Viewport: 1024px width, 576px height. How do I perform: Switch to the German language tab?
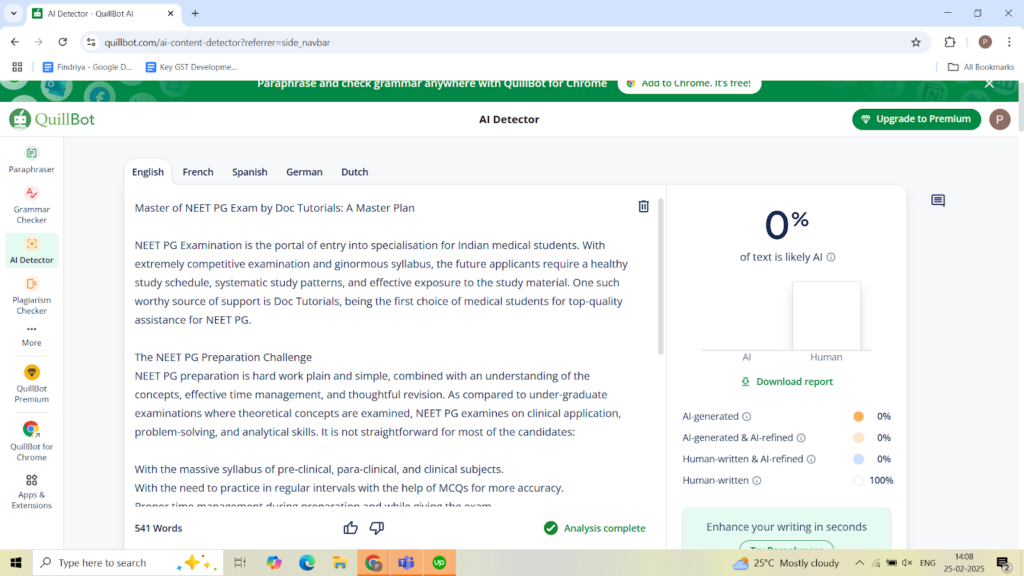pos(304,172)
